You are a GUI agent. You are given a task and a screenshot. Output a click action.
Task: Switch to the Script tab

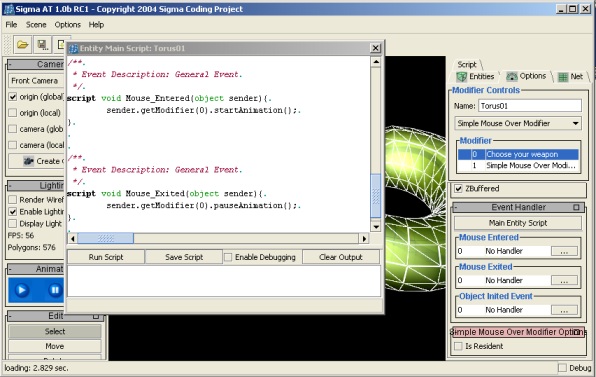(467, 65)
